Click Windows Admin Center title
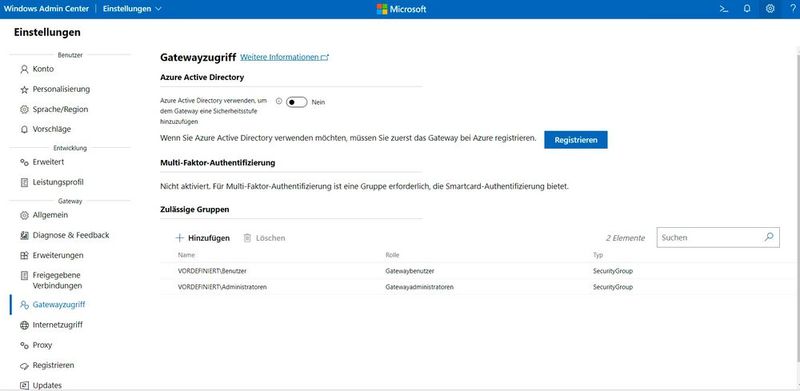 coord(46,9)
